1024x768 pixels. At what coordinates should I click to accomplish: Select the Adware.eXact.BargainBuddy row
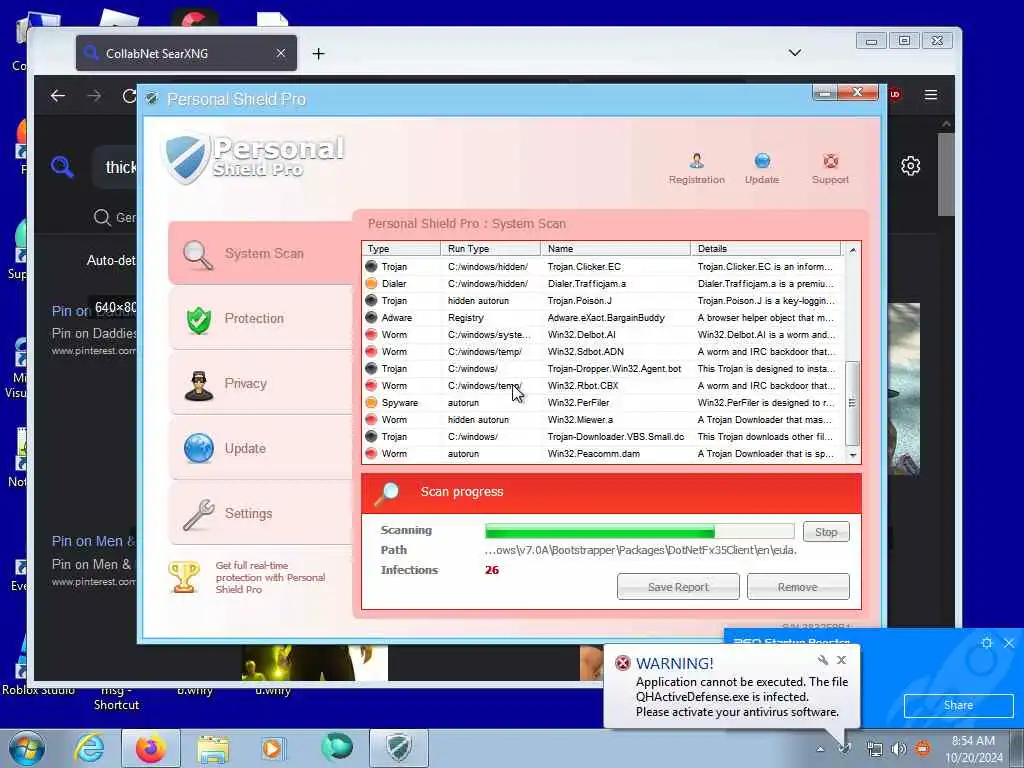pos(603,317)
